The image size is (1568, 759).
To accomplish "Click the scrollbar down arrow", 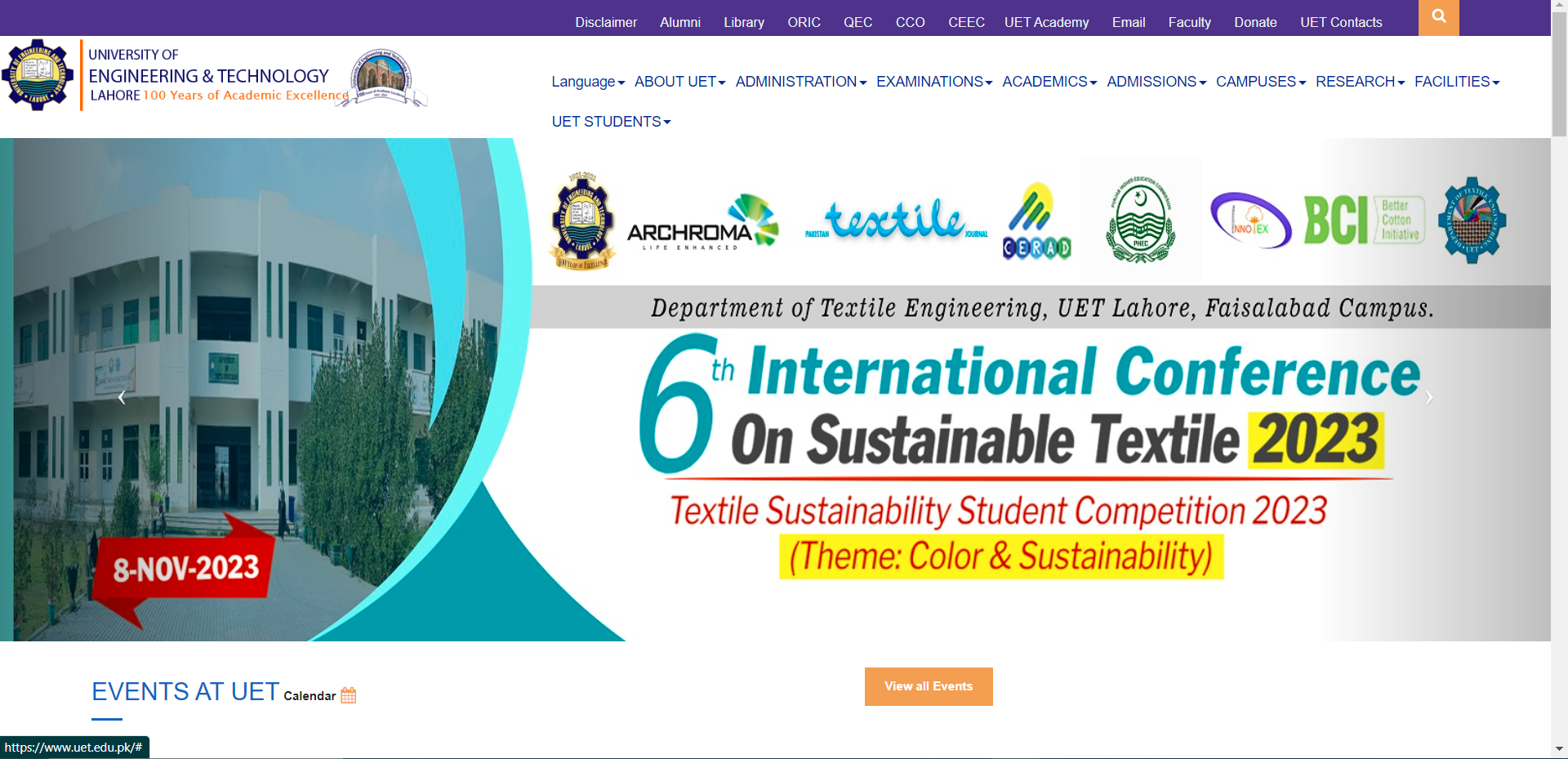I will (x=1559, y=748).
